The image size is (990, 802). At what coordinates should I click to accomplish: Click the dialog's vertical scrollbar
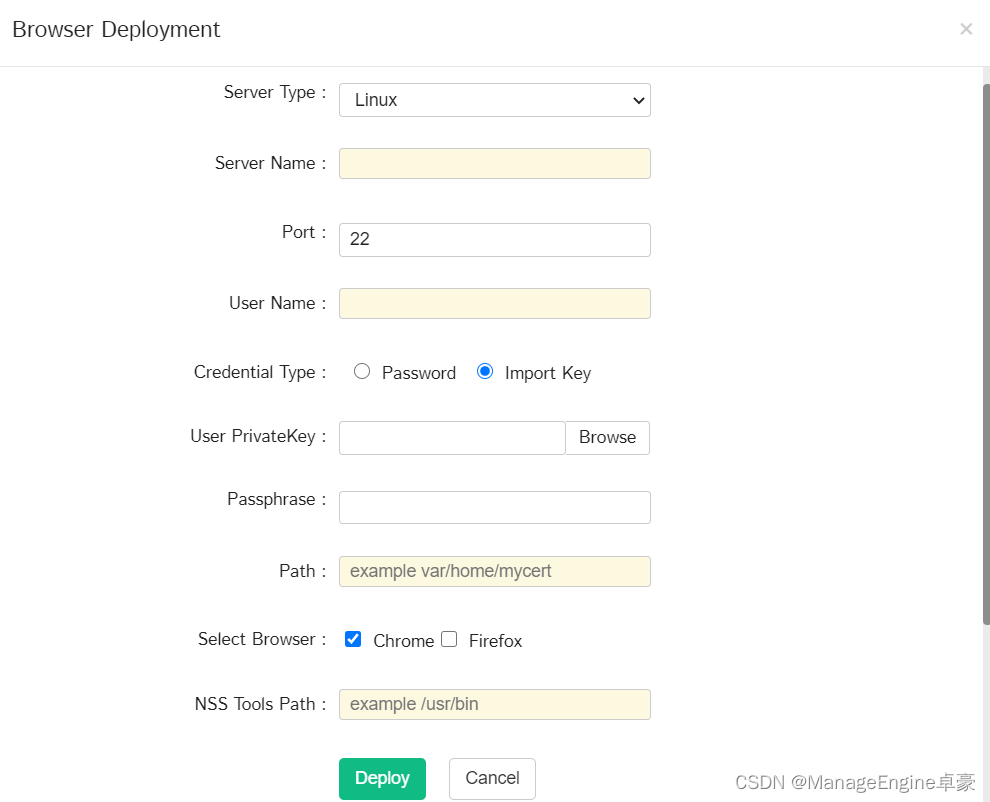click(986, 354)
